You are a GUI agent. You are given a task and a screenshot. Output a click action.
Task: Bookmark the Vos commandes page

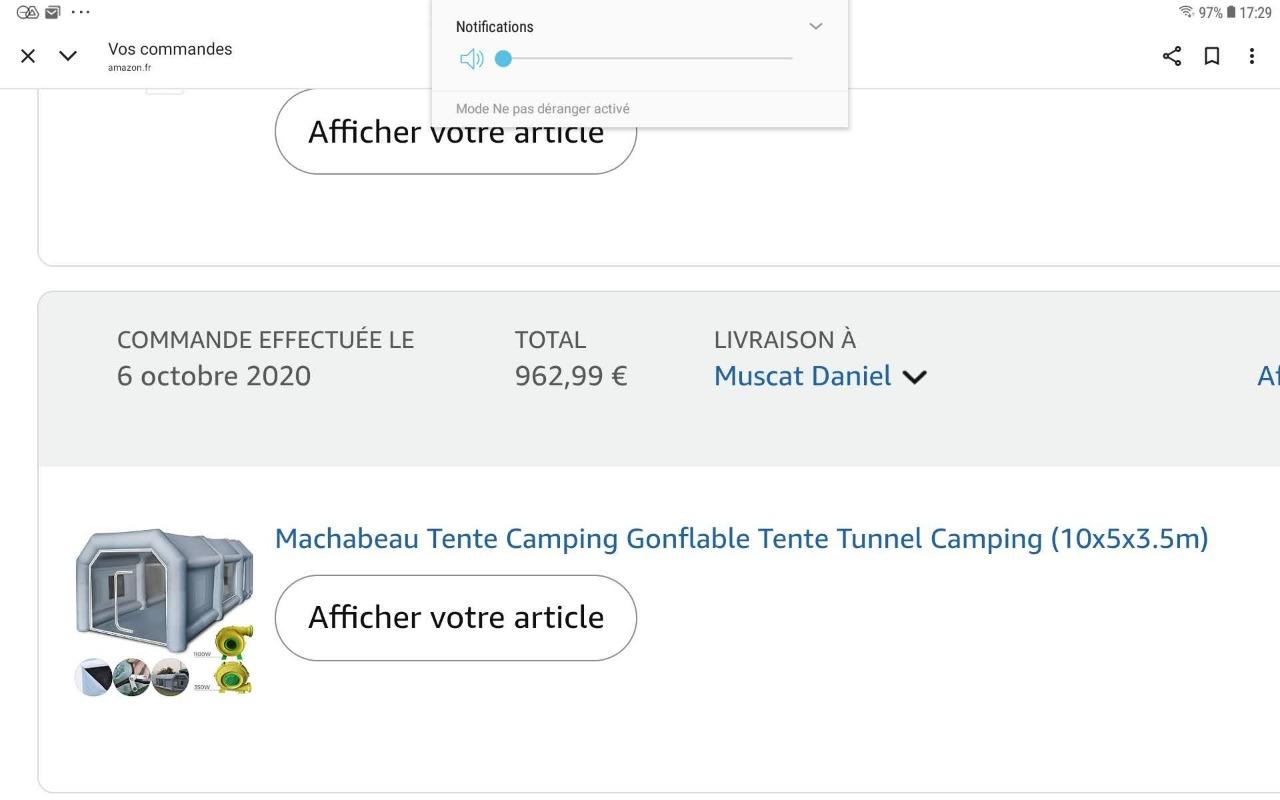point(1212,56)
